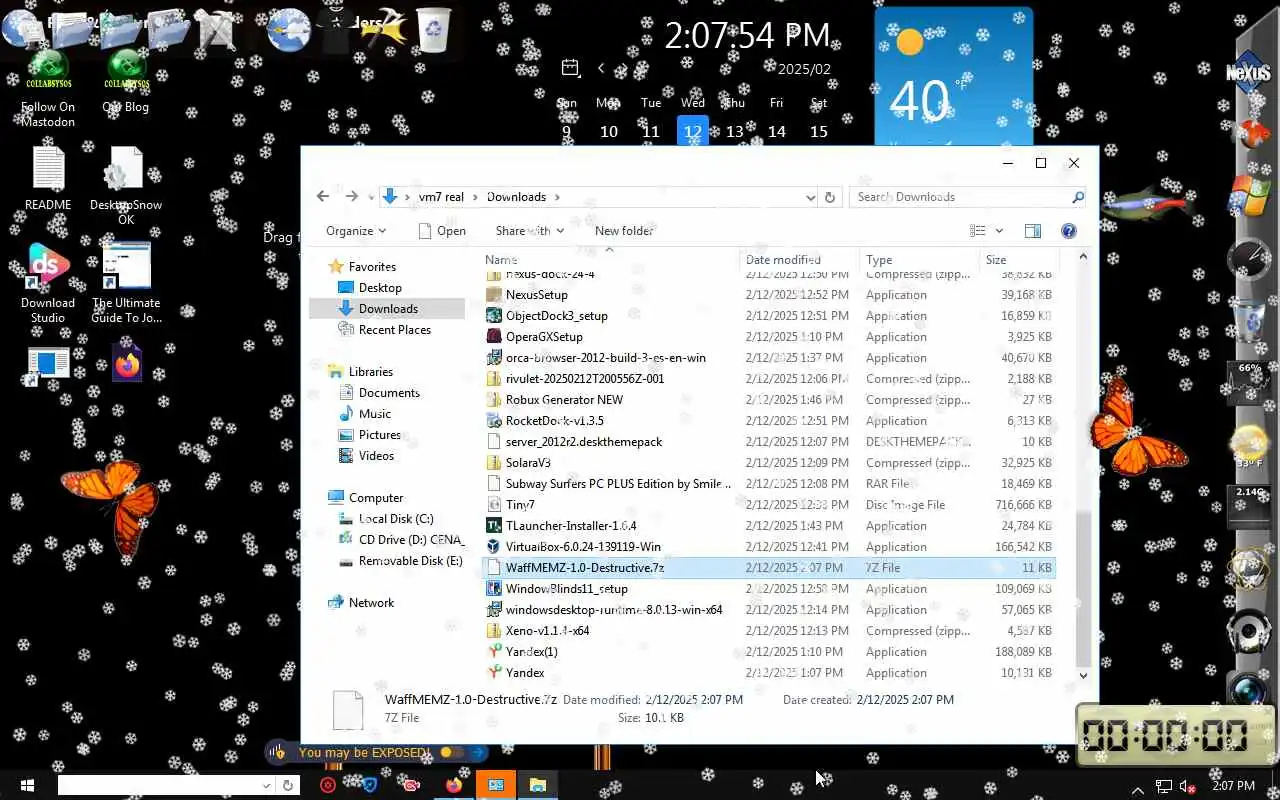Click the red circle taskbar icon
Screen dimensions: 1280x800
328,785
